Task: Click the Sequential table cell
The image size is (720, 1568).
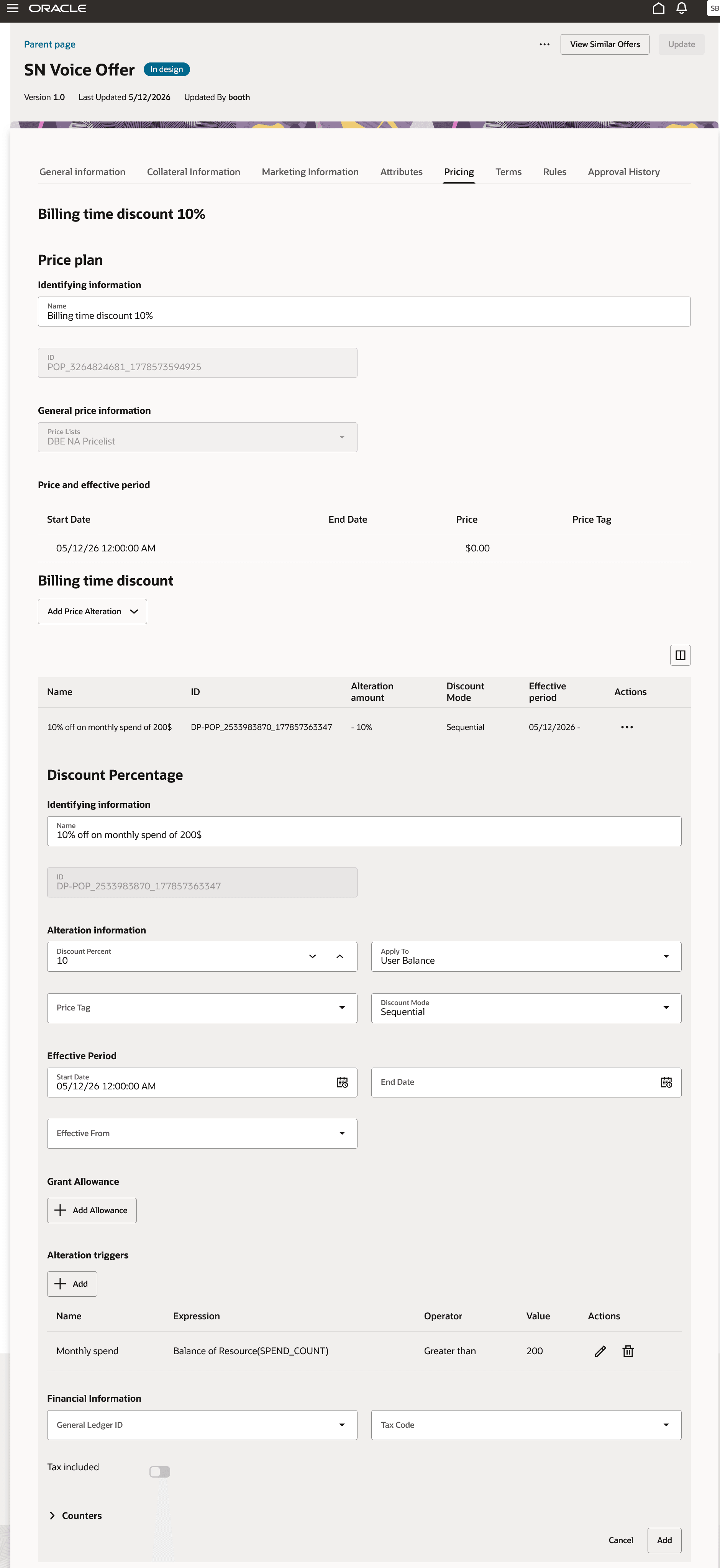Action: [465, 727]
